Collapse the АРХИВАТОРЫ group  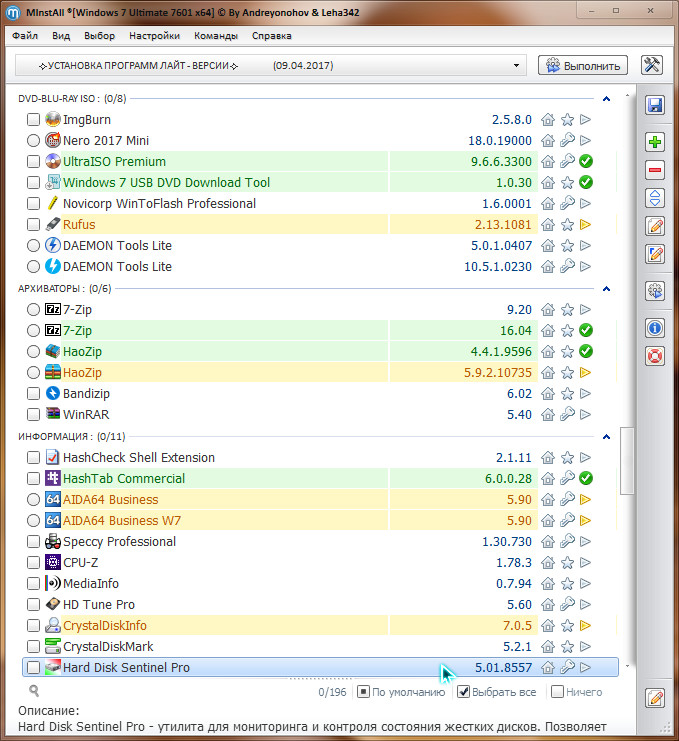[607, 289]
